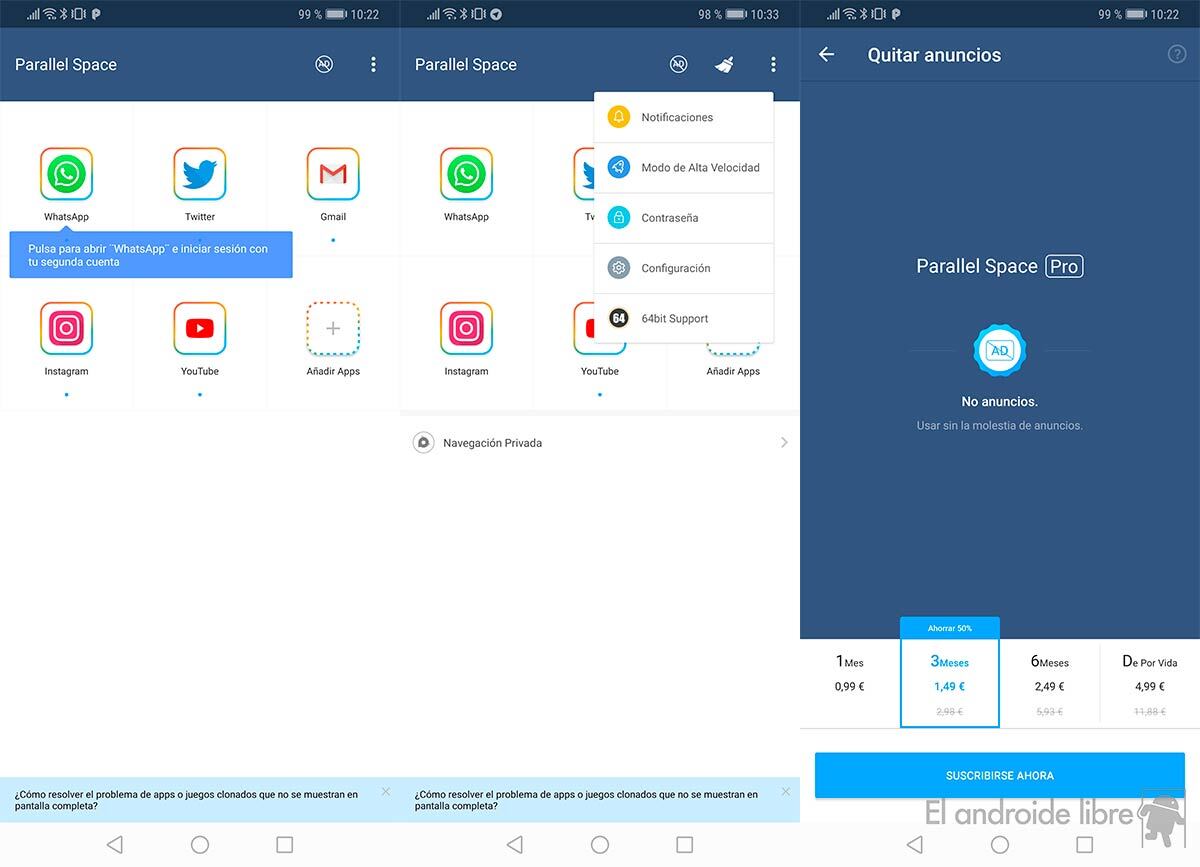Tap Parallel Space title in left screen

tap(66, 64)
